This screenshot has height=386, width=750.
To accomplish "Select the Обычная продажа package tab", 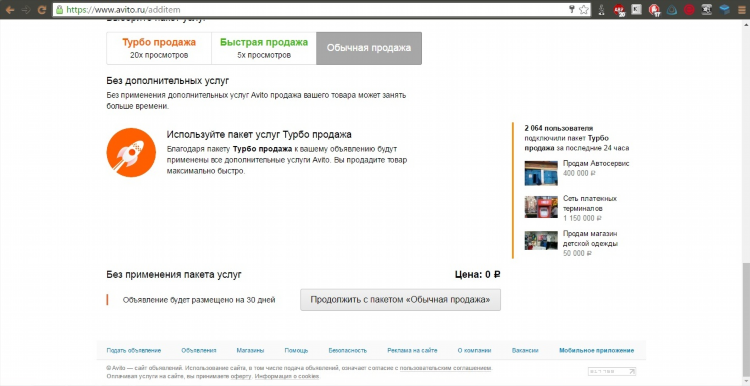I will (x=369, y=48).
